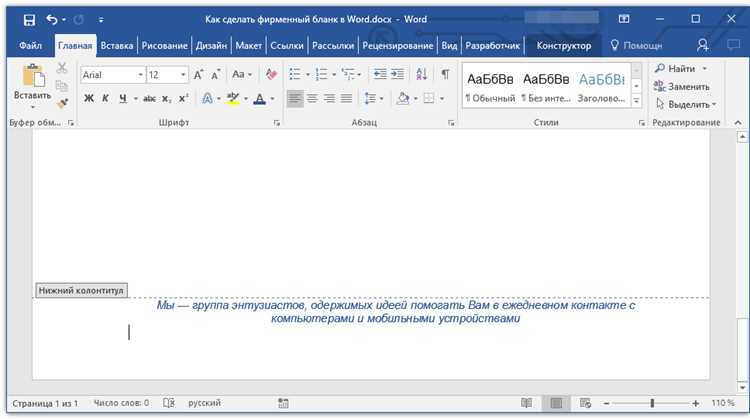Toggle italic (К) formatting

click(105, 99)
